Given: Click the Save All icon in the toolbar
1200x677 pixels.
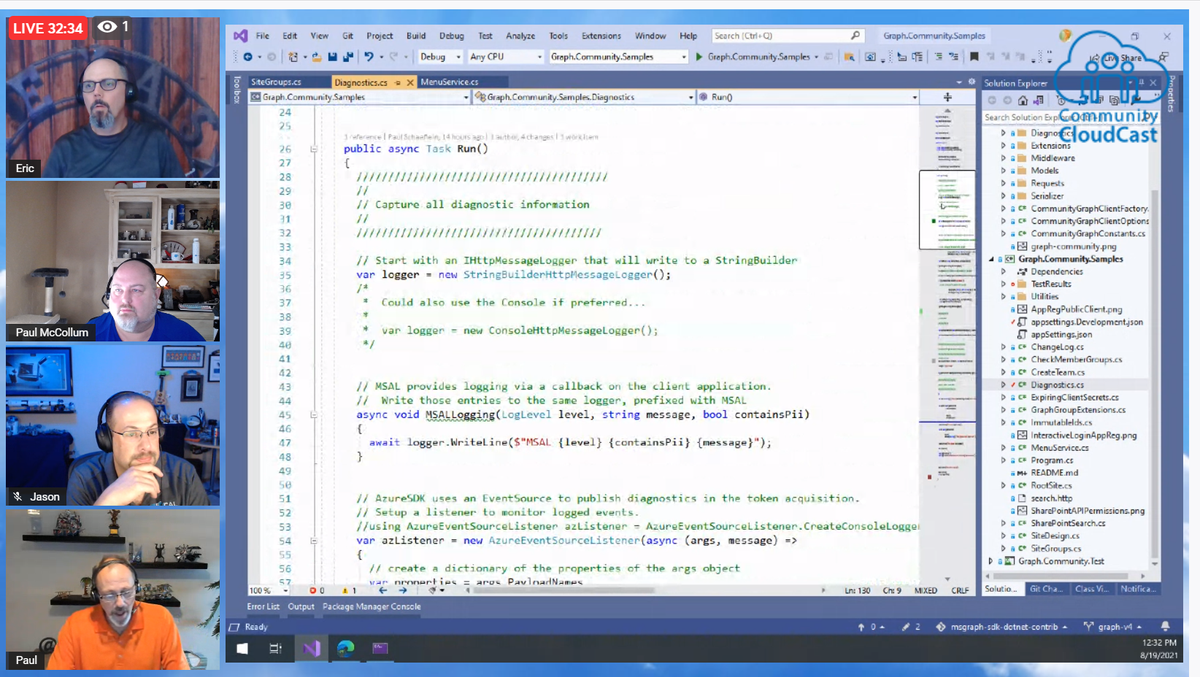Looking at the screenshot, I should [x=346, y=58].
